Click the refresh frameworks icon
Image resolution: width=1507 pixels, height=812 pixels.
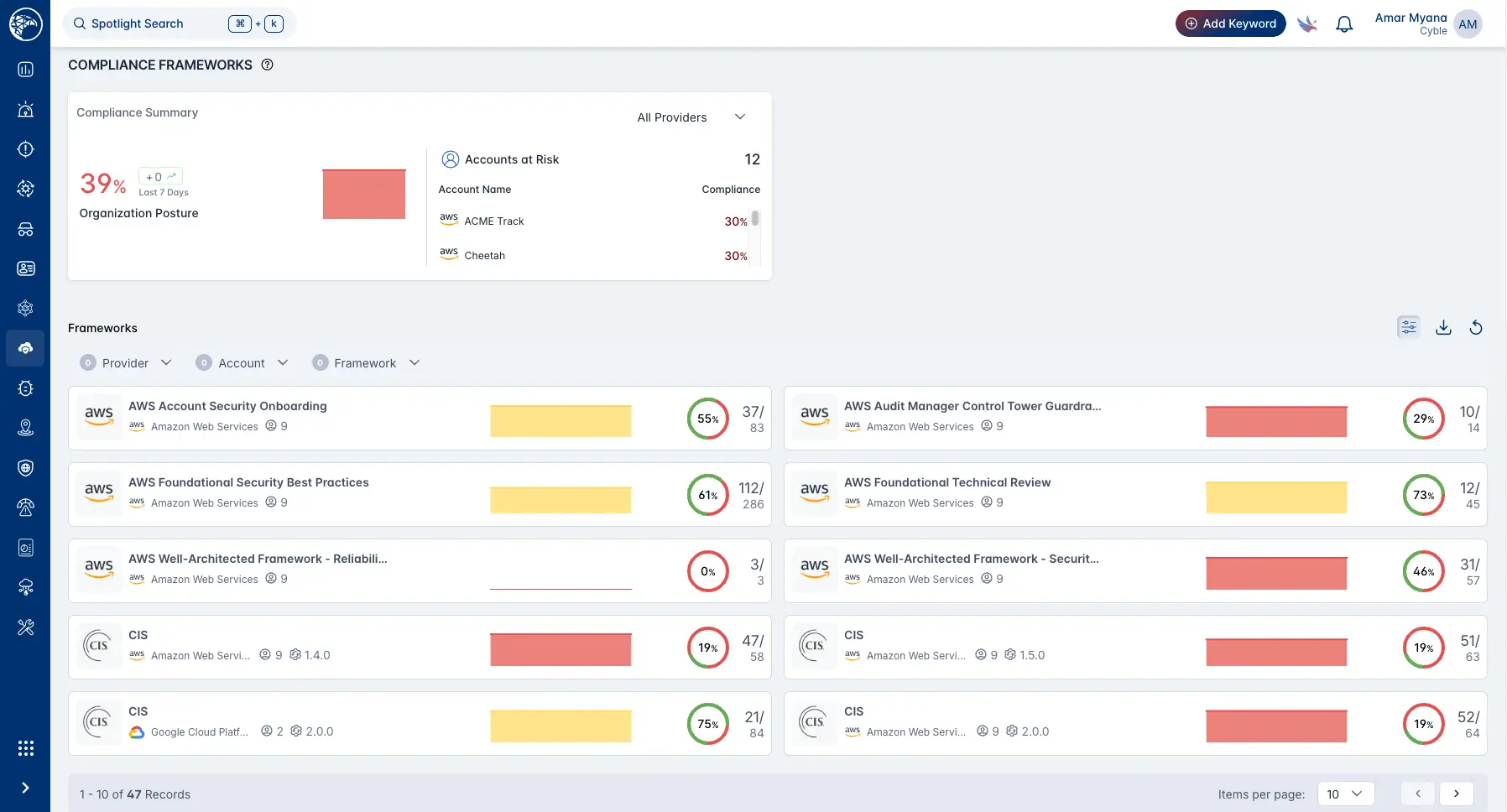pos(1476,327)
